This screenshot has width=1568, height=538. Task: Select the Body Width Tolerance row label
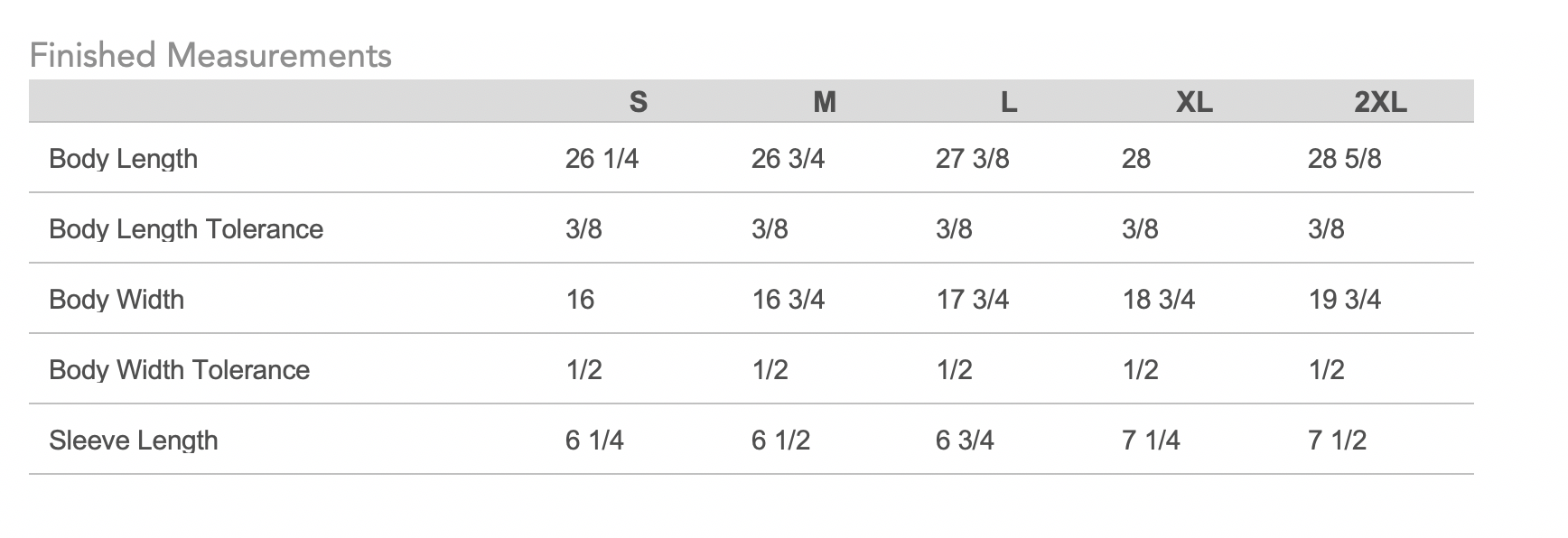(x=179, y=370)
